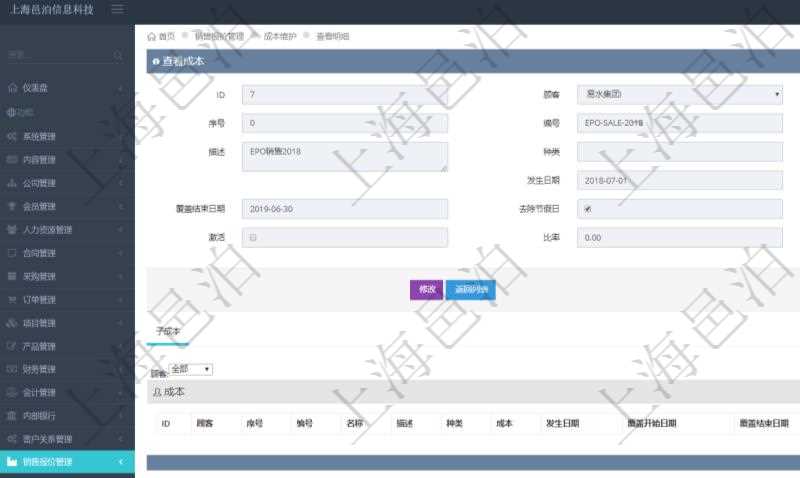
Task: Click the 客户关系管理 sidebar icon
Action: pos(12,439)
